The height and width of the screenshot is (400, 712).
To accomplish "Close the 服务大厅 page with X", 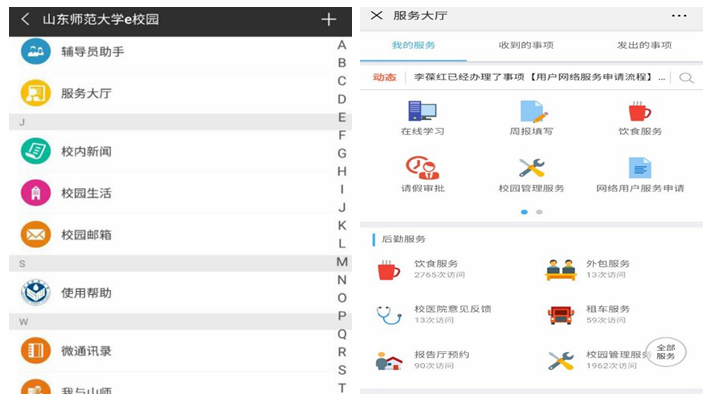I will pyautogui.click(x=376, y=15).
